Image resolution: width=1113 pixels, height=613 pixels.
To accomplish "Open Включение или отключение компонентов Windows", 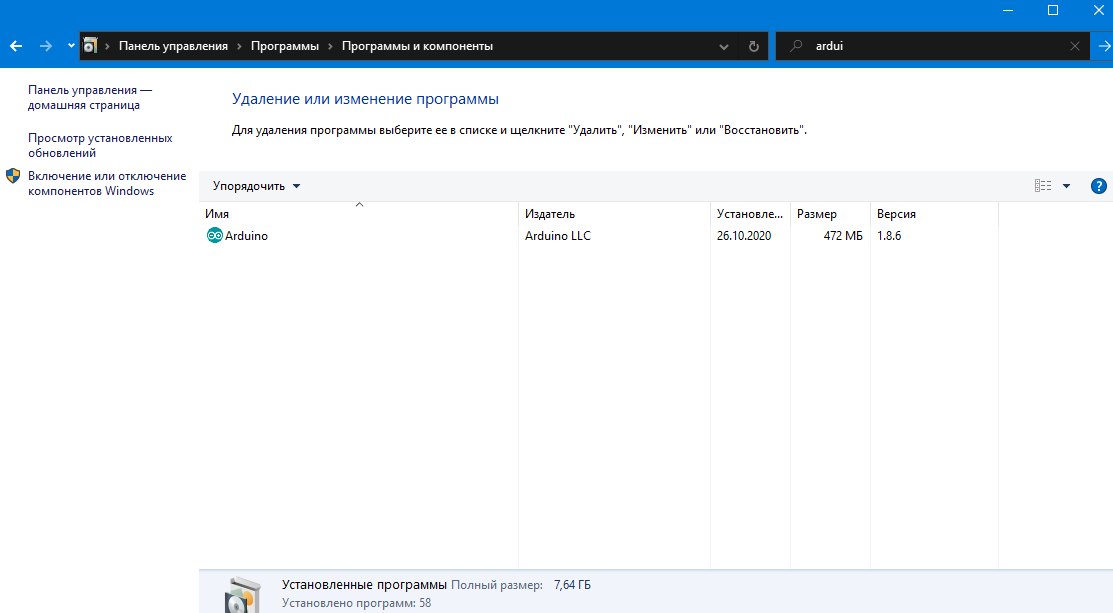I will pyautogui.click(x=107, y=183).
